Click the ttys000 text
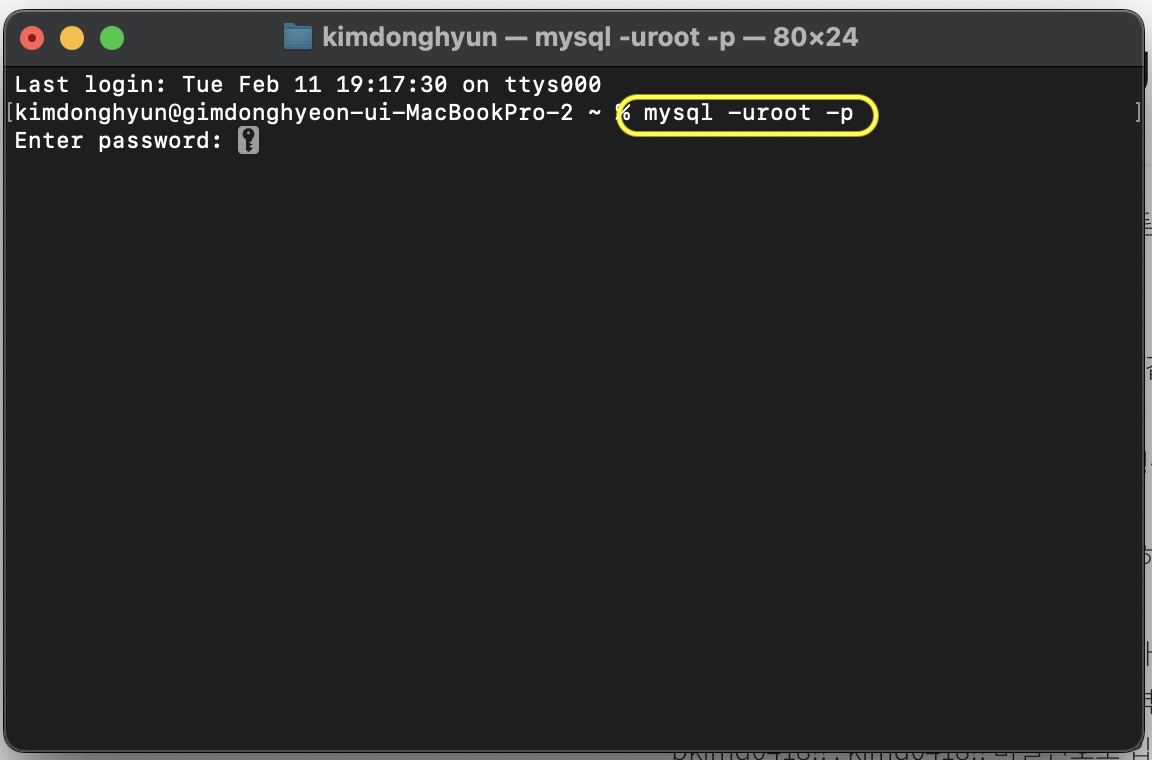The height and width of the screenshot is (760, 1152). coord(552,85)
